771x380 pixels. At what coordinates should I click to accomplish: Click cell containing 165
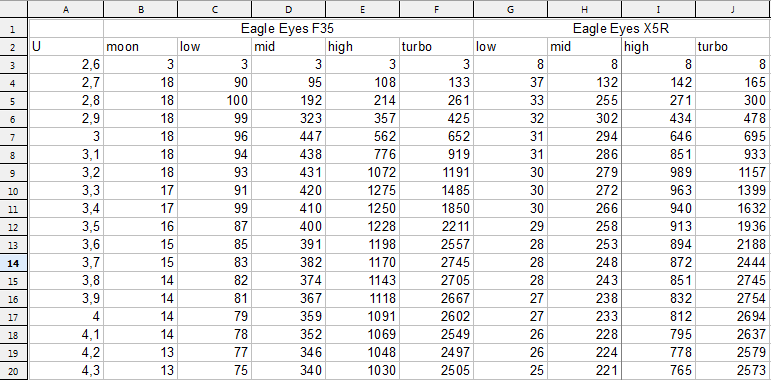[733, 83]
